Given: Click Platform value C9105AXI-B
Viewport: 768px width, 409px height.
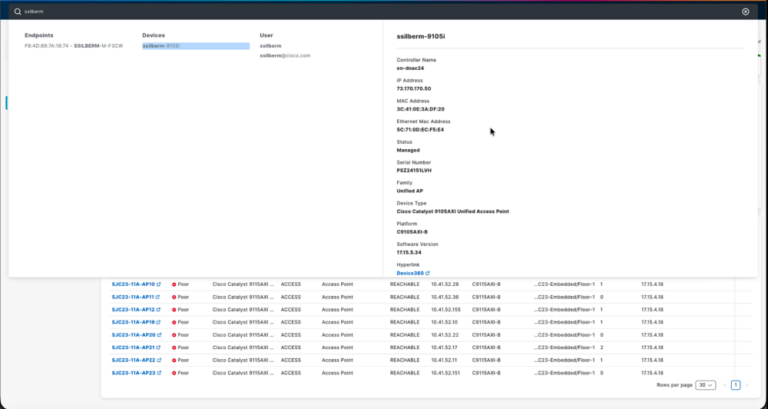Looking at the screenshot, I should (412, 232).
